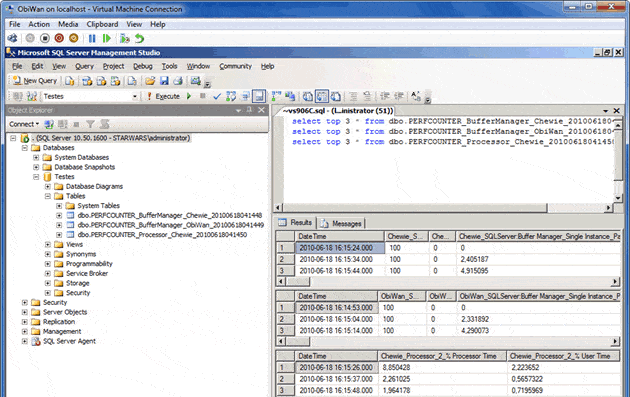Pause the virtual machine

click(92, 38)
